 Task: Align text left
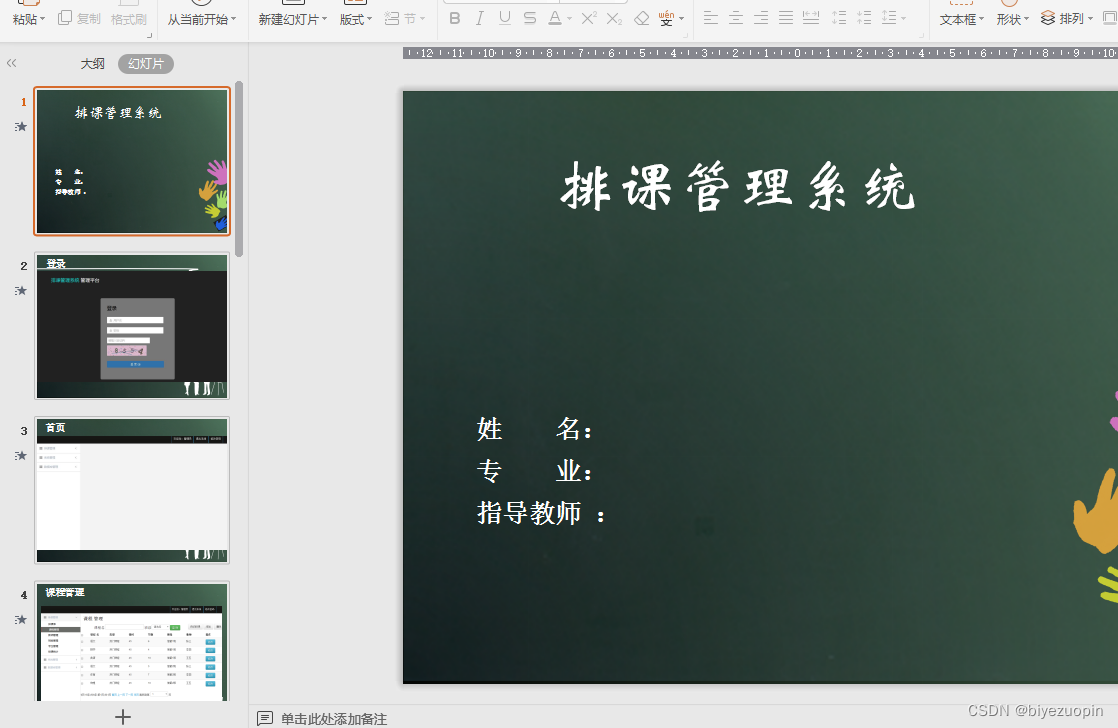pos(711,19)
